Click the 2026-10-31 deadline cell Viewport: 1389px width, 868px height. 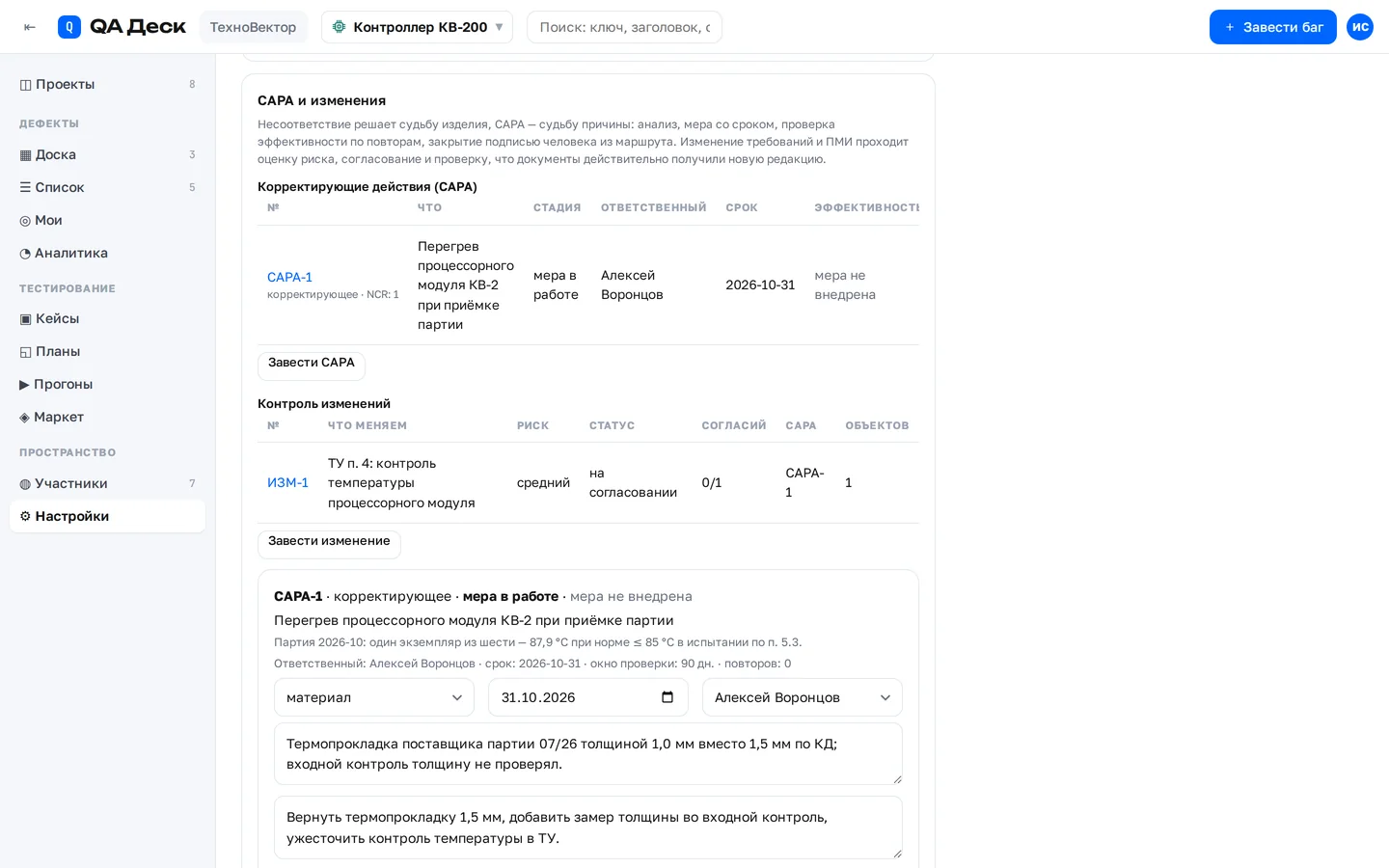760,285
